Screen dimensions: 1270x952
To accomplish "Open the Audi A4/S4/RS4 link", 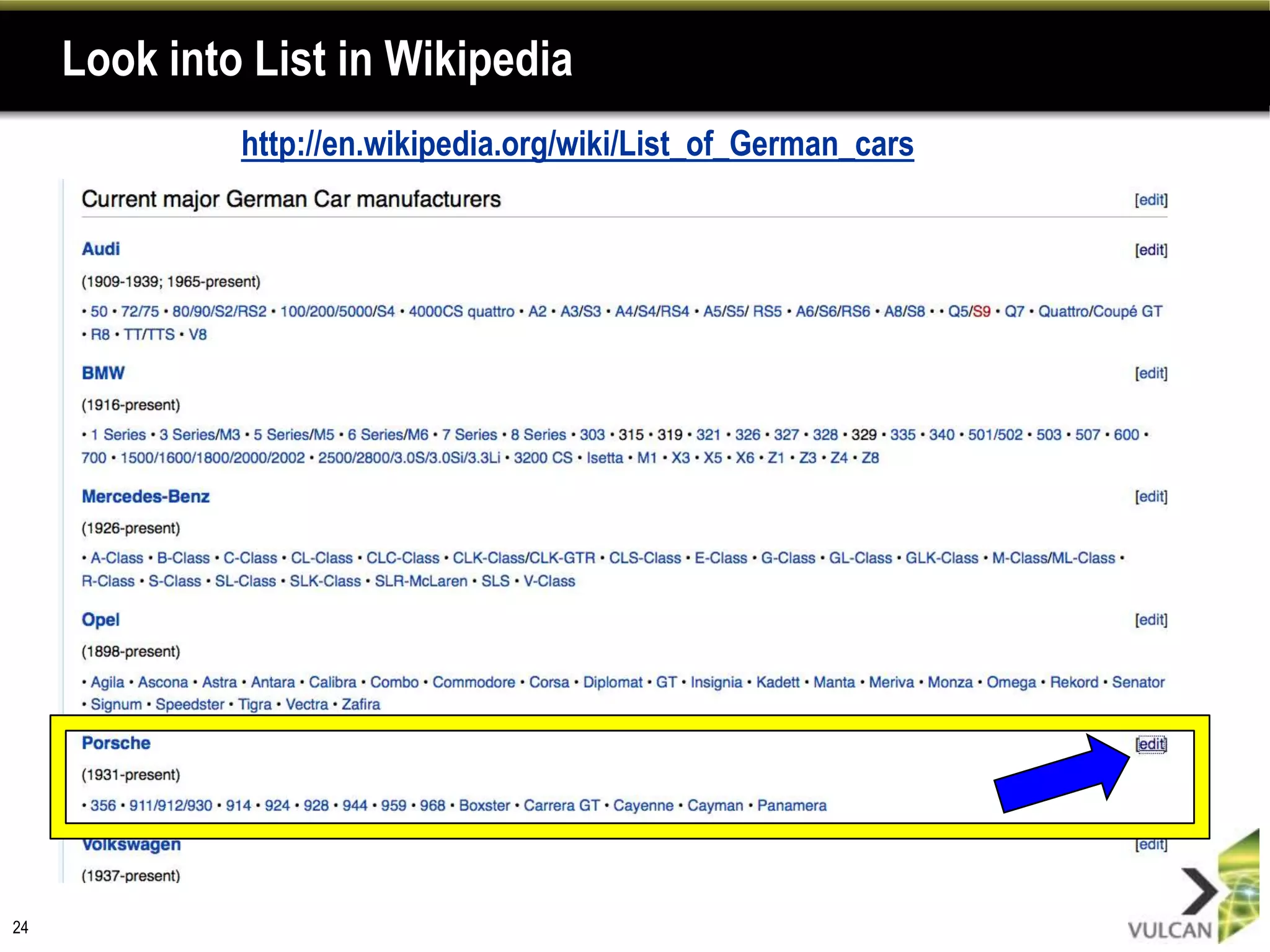I will click(652, 311).
